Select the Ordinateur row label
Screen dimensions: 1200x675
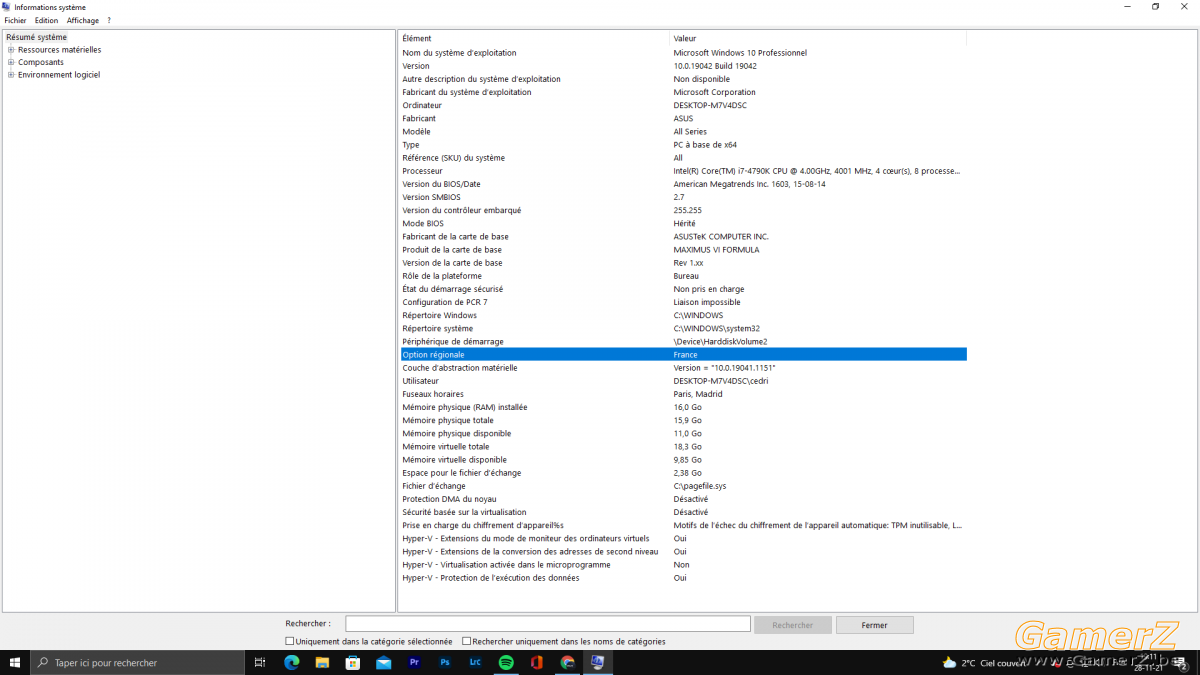pyautogui.click(x=422, y=105)
